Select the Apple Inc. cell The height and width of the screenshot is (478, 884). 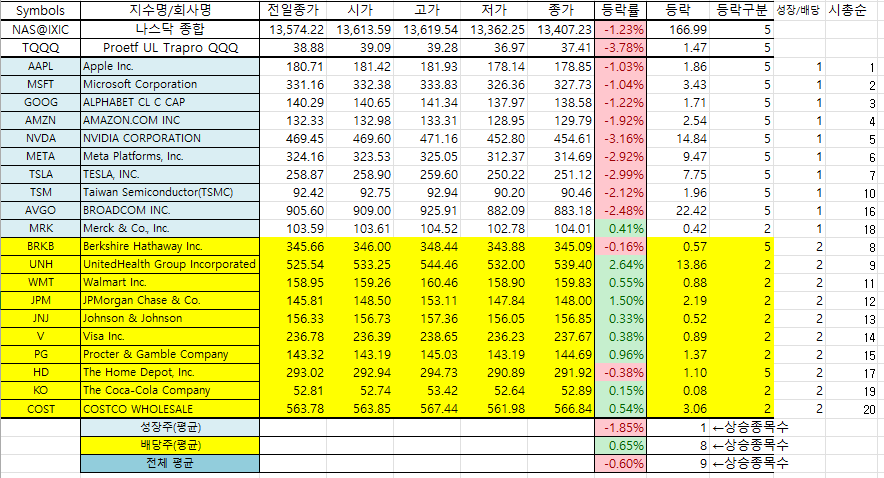[x=170, y=67]
